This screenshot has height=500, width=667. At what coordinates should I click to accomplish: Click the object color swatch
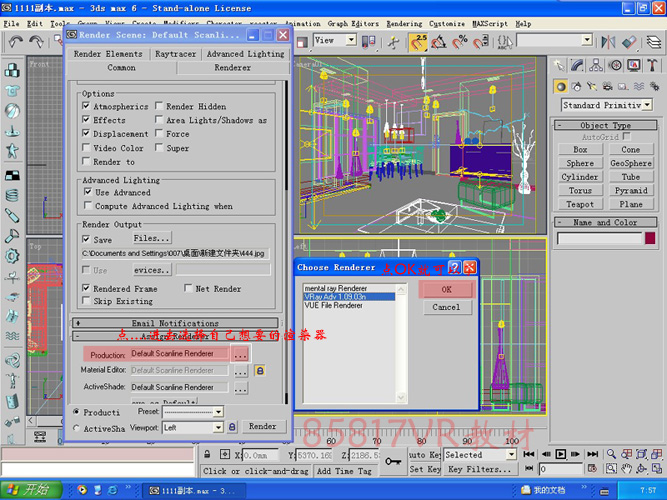tap(650, 238)
